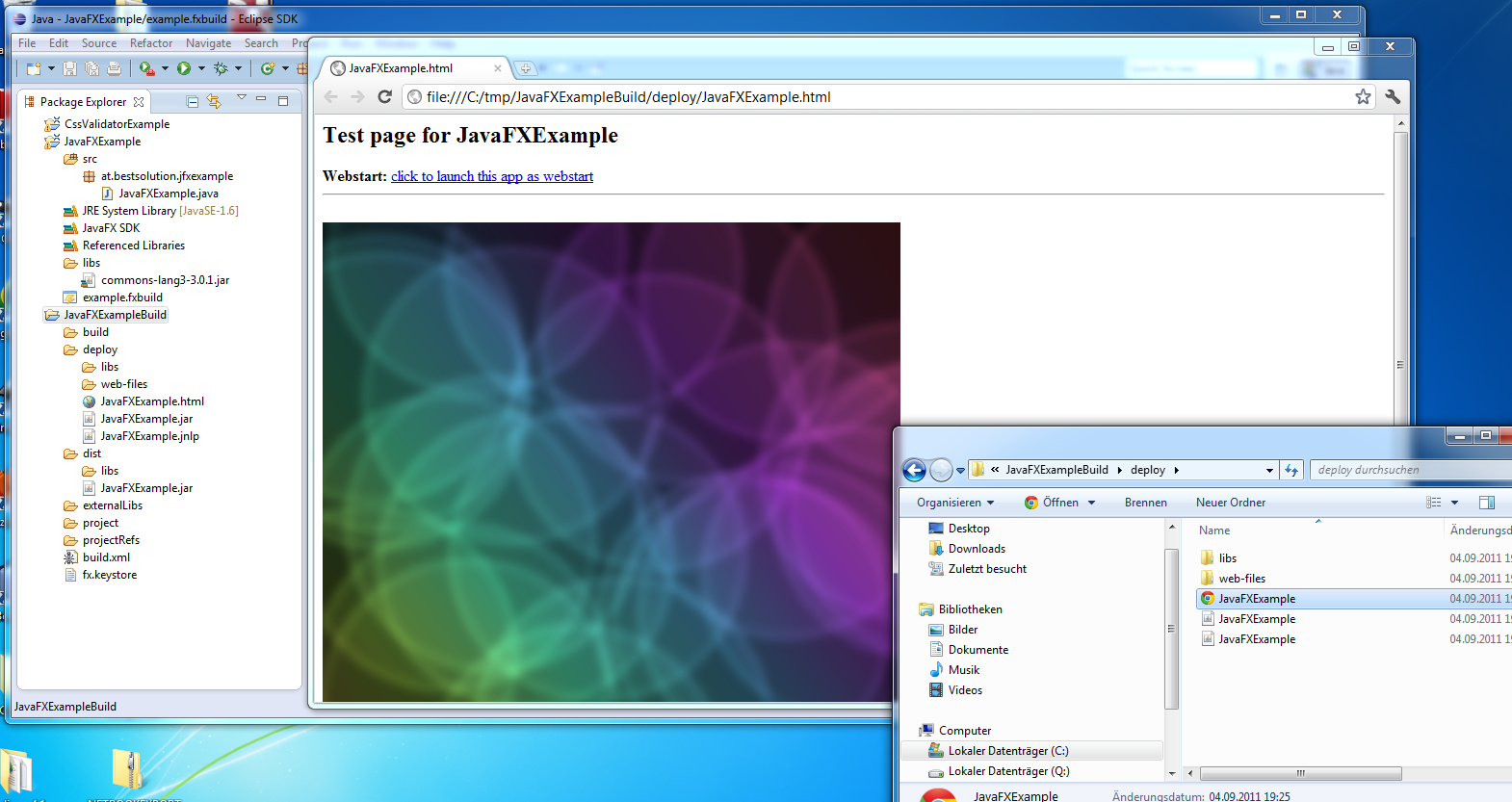The image size is (1512, 802).
Task: Click the Explorer horizontal scrollbar
Action: point(1300,773)
